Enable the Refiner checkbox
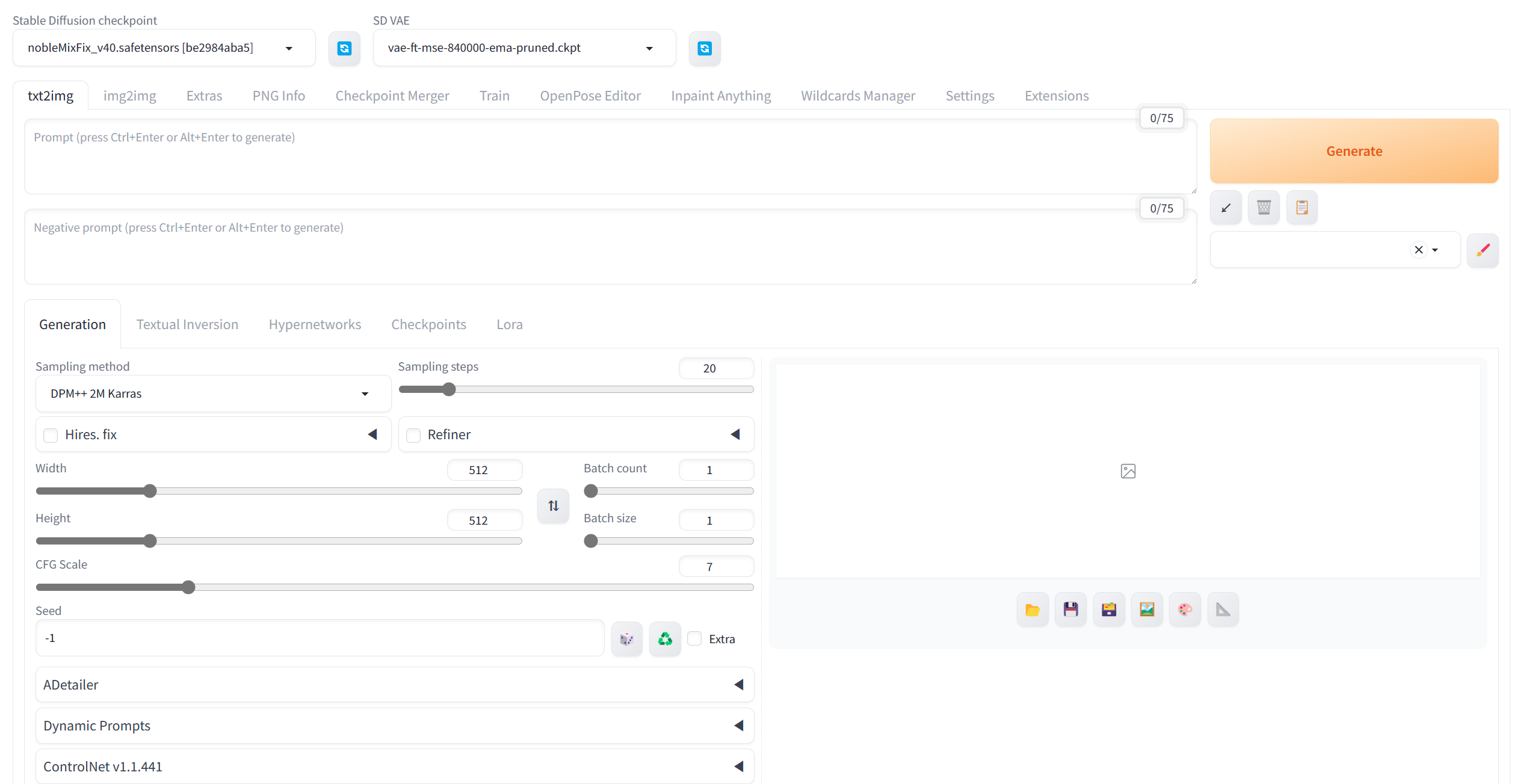Image resolution: width=1523 pixels, height=784 pixels. (x=413, y=435)
